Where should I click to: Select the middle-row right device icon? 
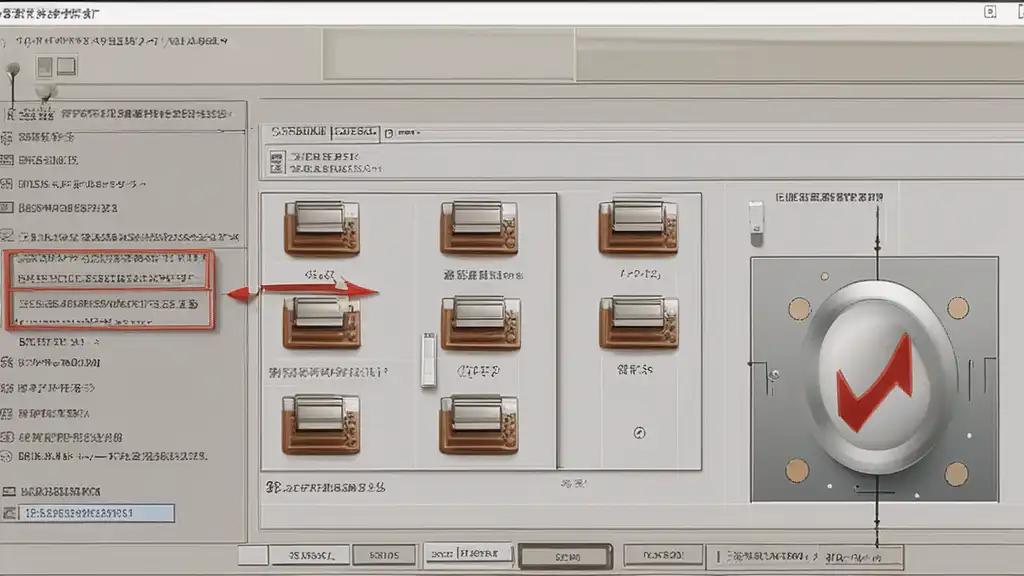(x=639, y=322)
